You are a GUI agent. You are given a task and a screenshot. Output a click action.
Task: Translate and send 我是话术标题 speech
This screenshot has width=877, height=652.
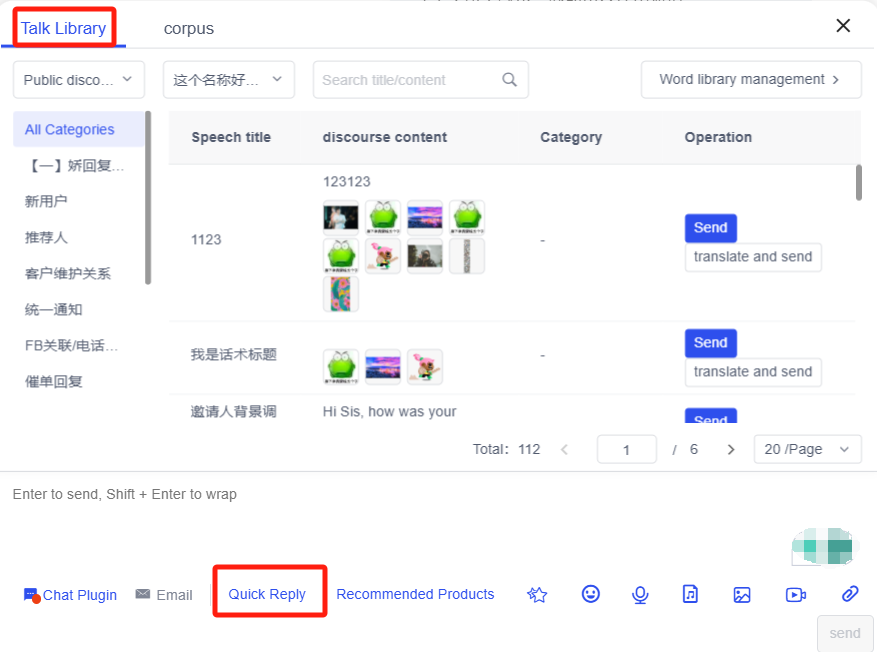pos(753,371)
